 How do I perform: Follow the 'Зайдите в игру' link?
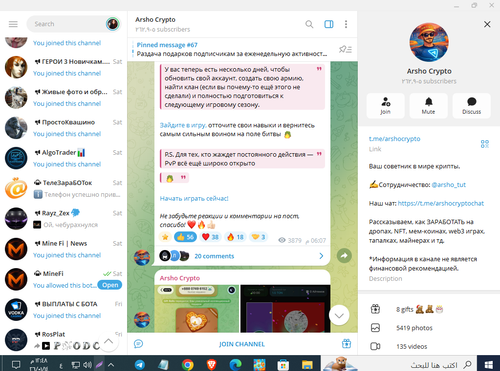coord(183,125)
